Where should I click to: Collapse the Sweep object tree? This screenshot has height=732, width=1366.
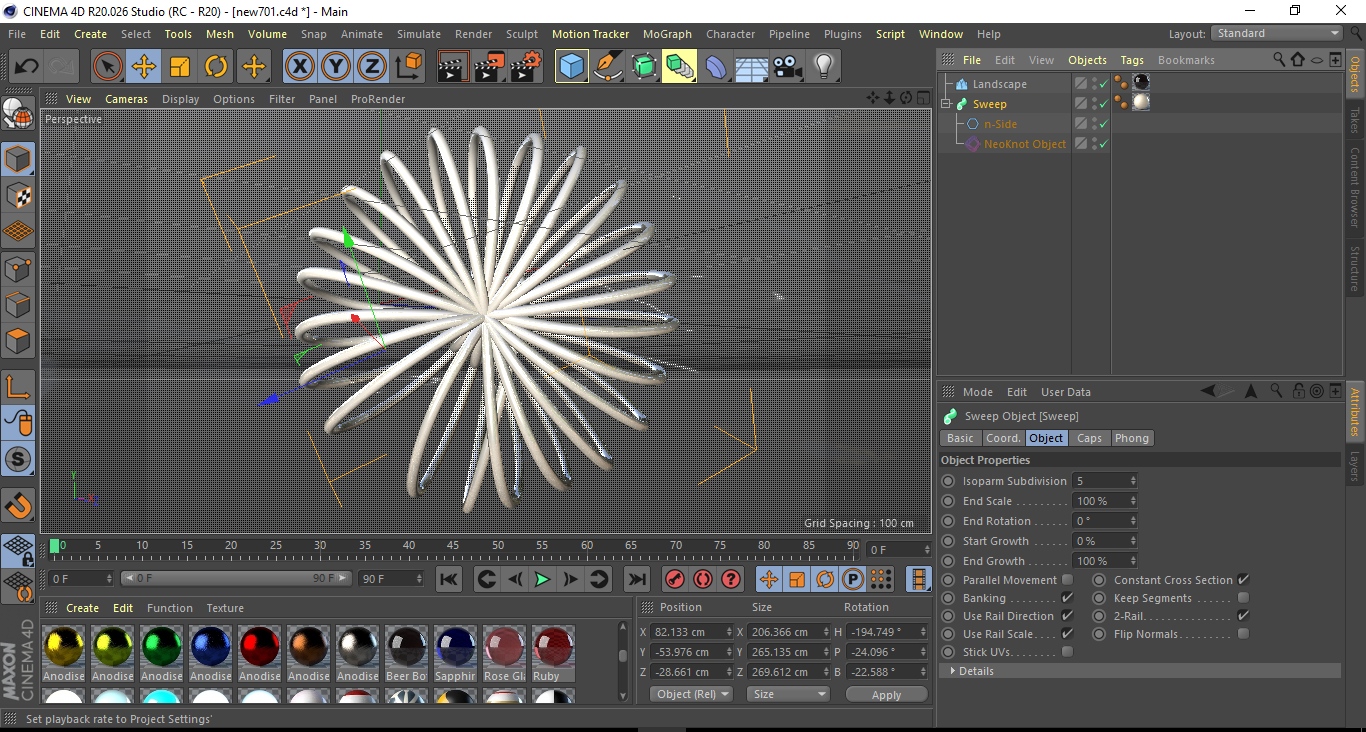[x=947, y=104]
